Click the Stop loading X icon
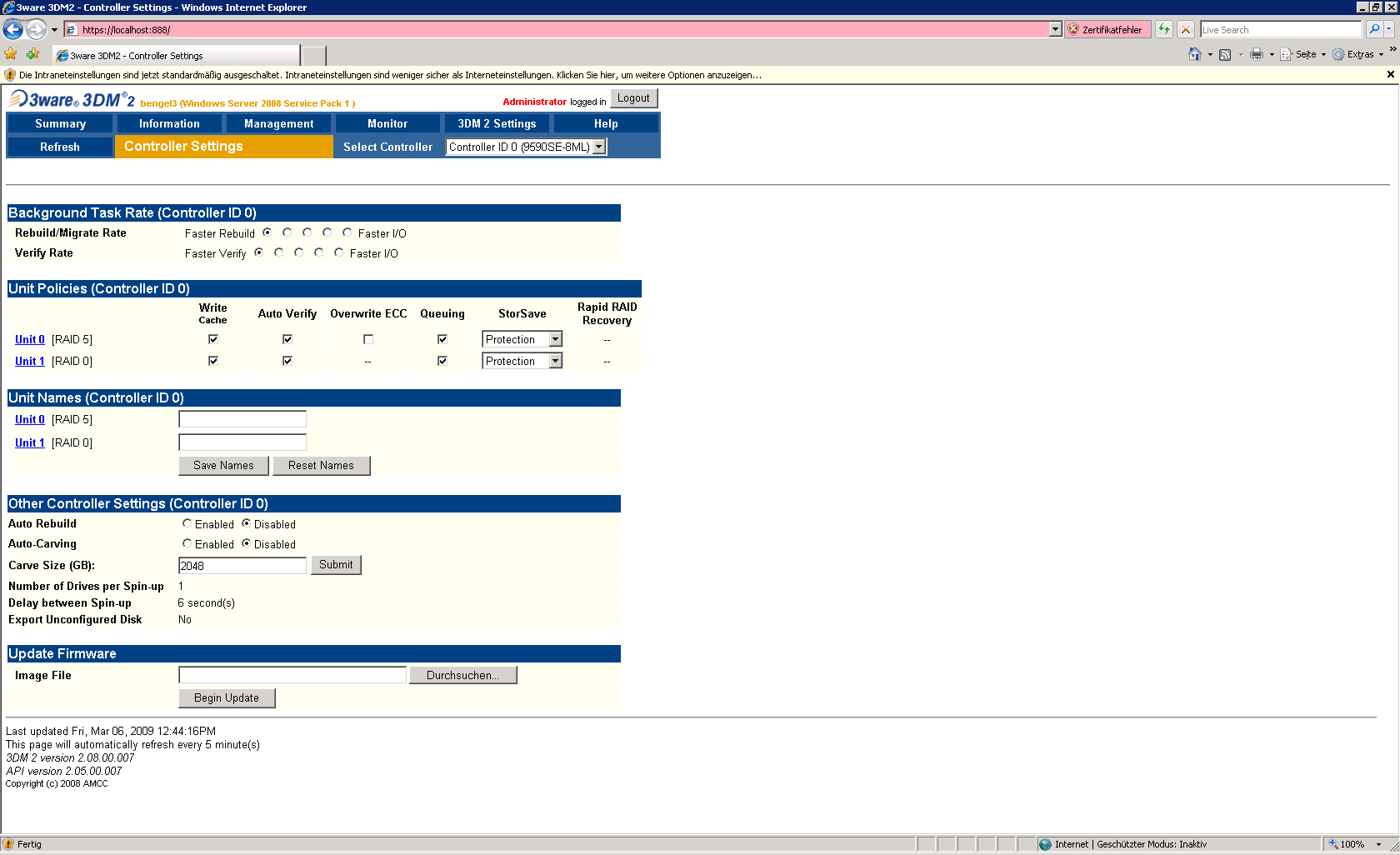The image size is (1400, 855). [1186, 30]
